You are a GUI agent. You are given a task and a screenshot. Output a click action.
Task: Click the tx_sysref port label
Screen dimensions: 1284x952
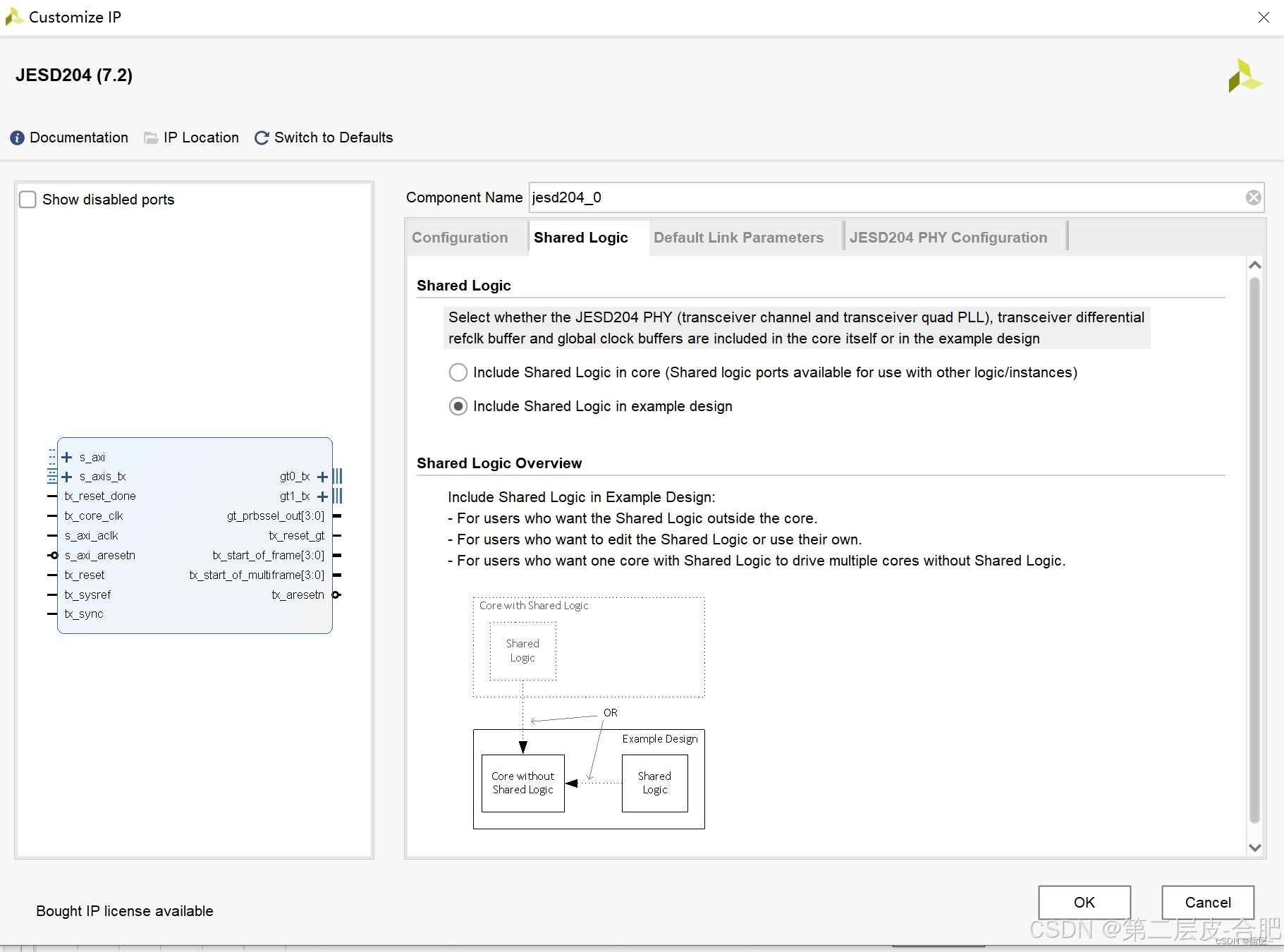click(88, 595)
